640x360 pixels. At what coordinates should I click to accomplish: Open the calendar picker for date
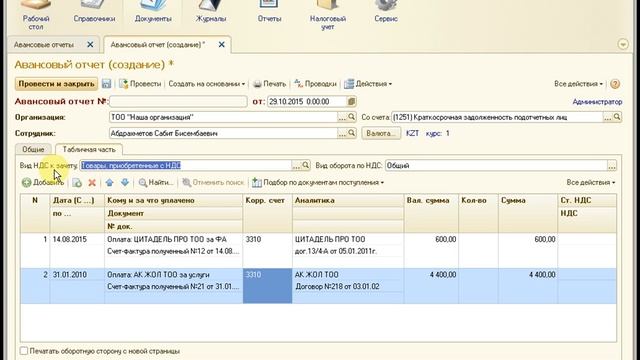(x=351, y=101)
